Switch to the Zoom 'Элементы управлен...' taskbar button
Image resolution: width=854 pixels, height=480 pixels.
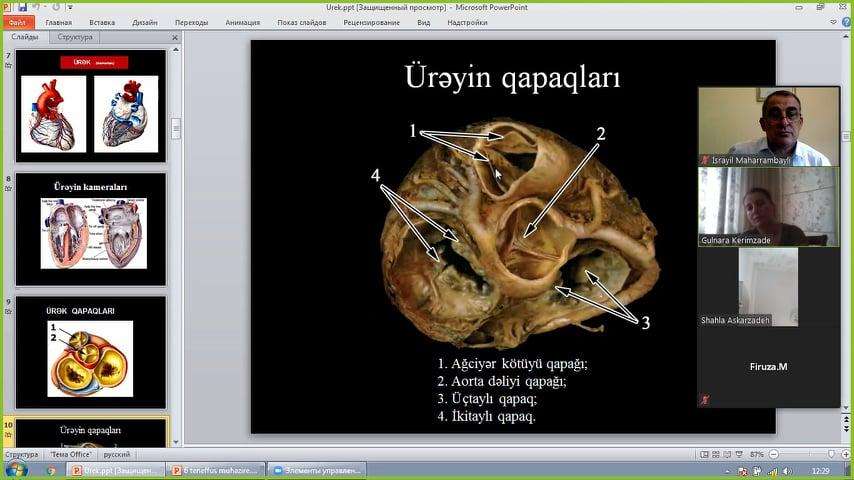(317, 470)
